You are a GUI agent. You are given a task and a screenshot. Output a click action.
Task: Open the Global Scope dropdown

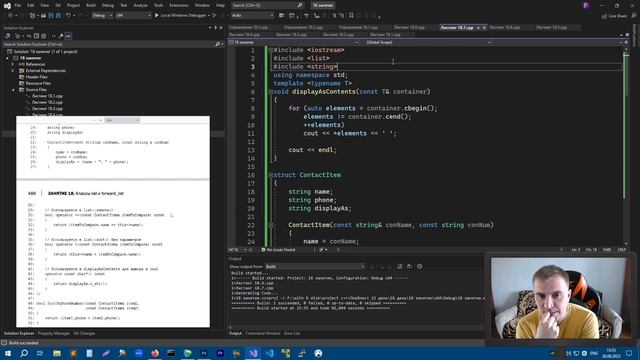click(427, 42)
